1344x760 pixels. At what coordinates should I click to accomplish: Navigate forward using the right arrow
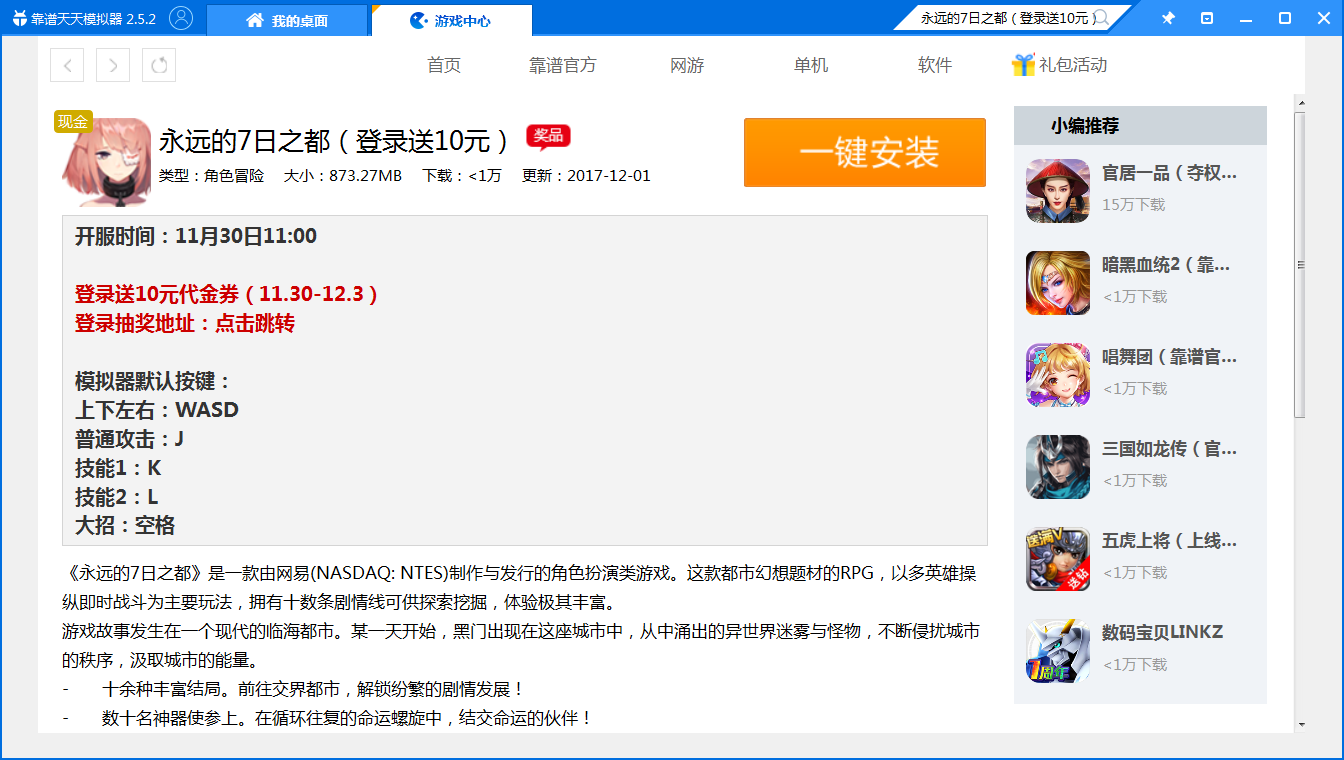click(x=112, y=65)
